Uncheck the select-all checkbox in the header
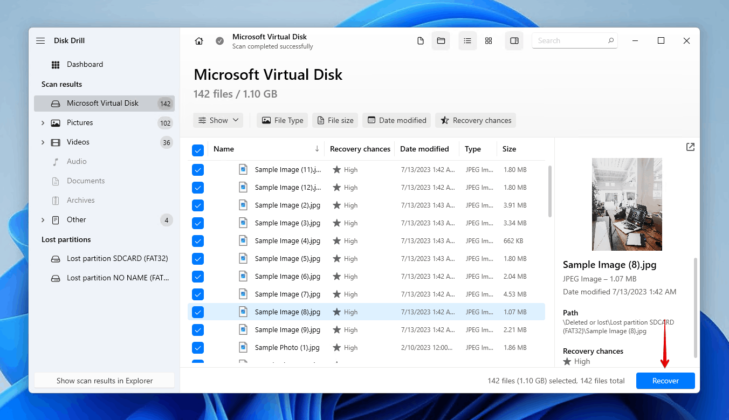This screenshot has height=420, width=729. (x=198, y=149)
